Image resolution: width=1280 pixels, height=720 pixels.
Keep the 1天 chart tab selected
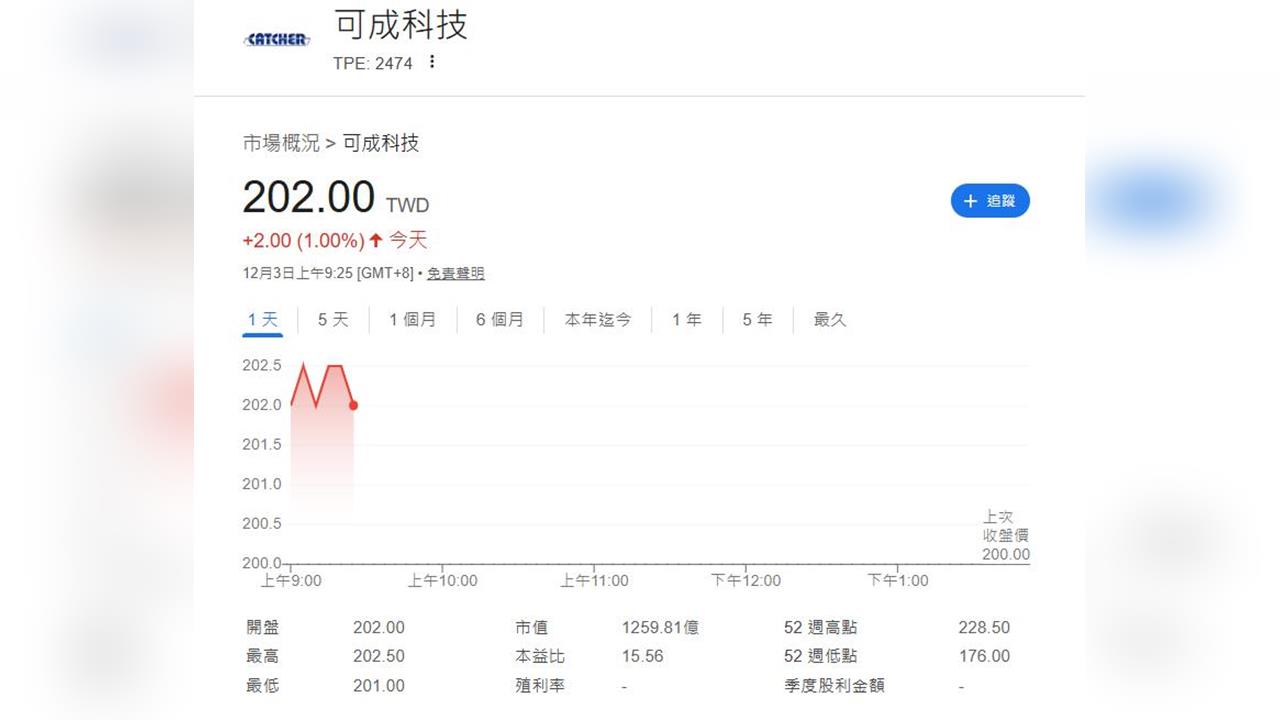pyautogui.click(x=262, y=319)
